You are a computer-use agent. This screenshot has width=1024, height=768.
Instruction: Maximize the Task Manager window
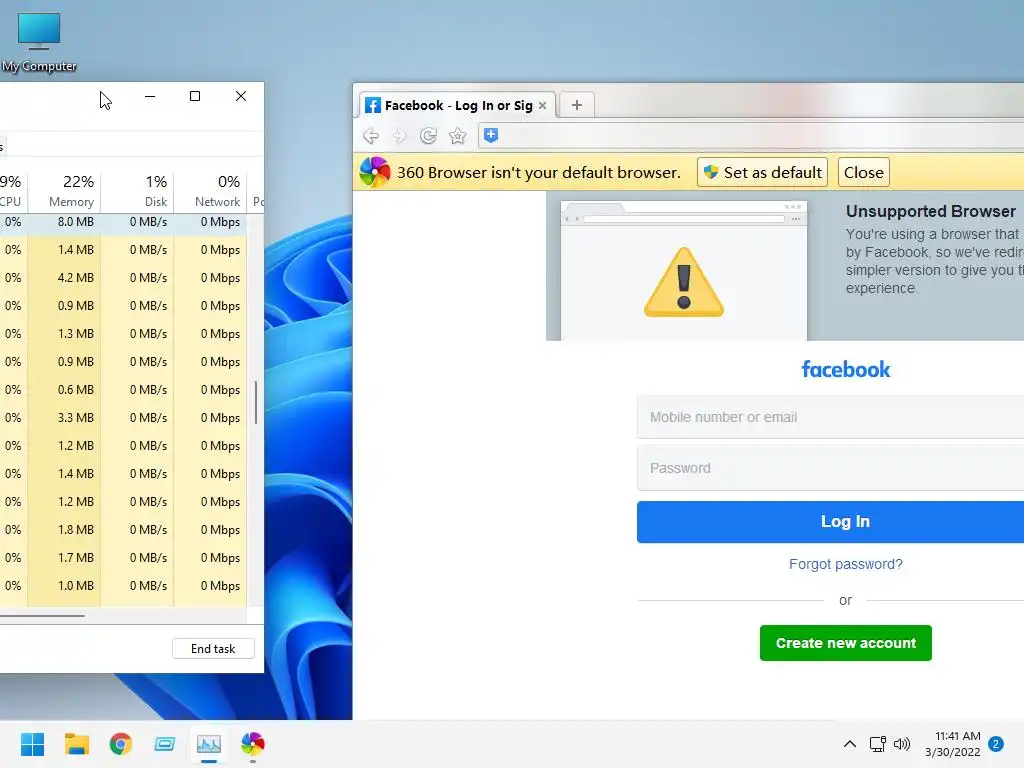point(195,97)
